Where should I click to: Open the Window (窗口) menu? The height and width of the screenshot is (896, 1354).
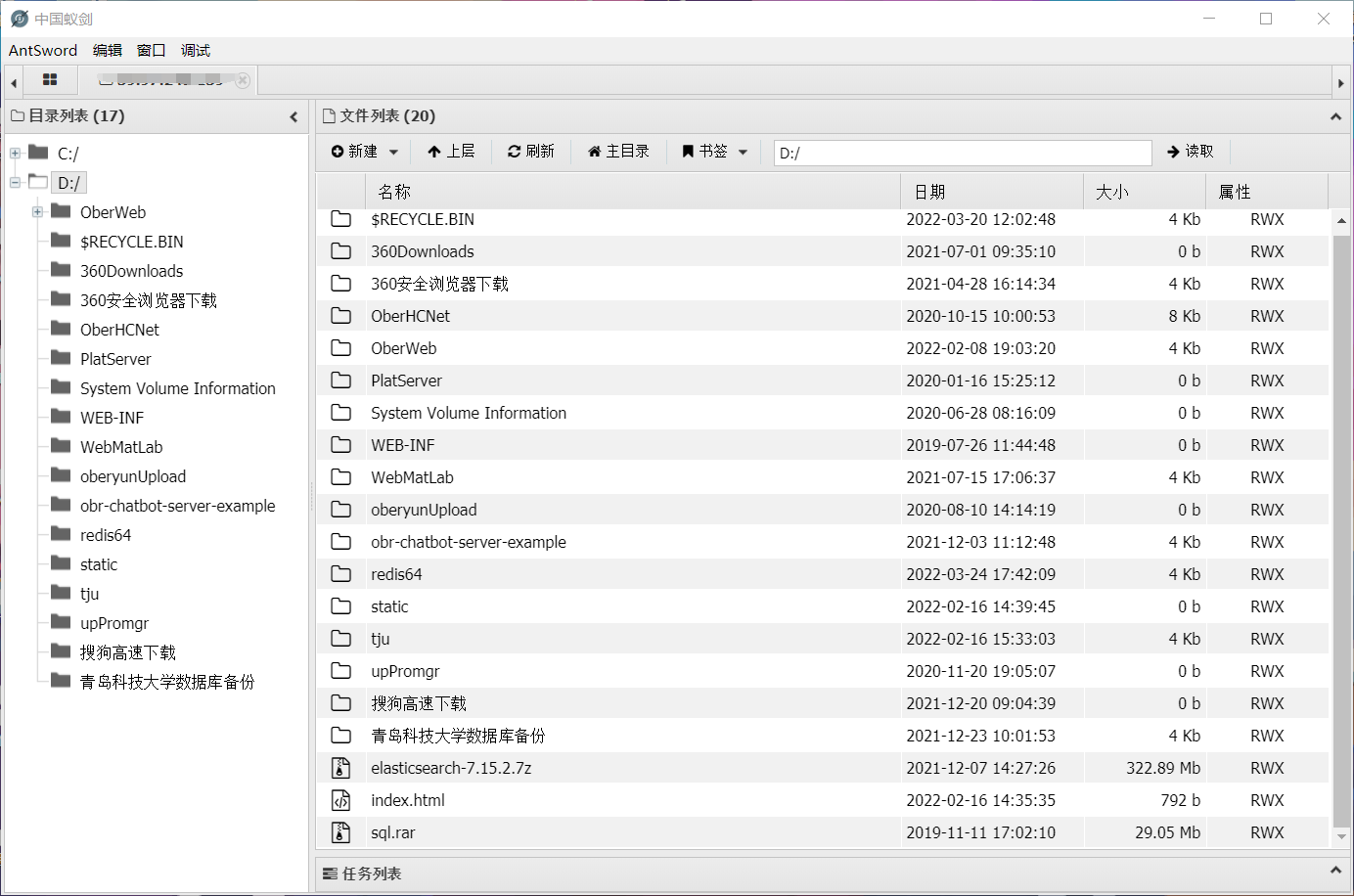(152, 51)
